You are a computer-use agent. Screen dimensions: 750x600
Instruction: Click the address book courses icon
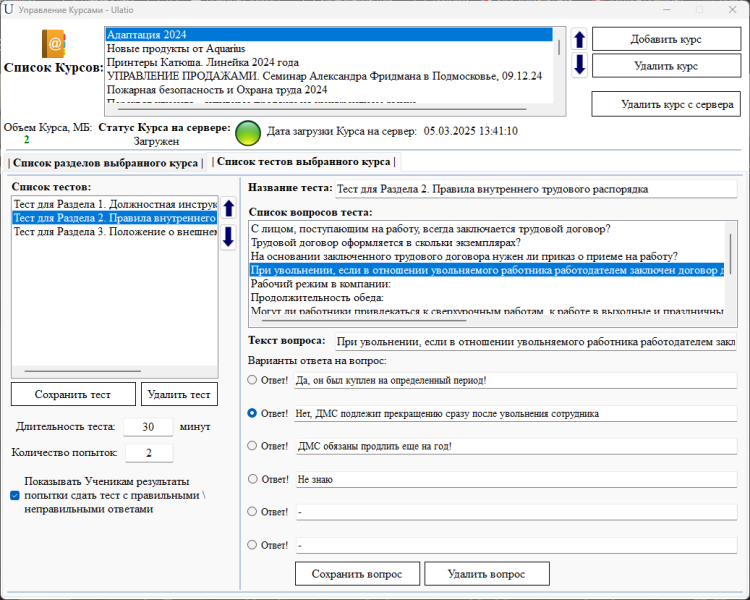pyautogui.click(x=53, y=43)
